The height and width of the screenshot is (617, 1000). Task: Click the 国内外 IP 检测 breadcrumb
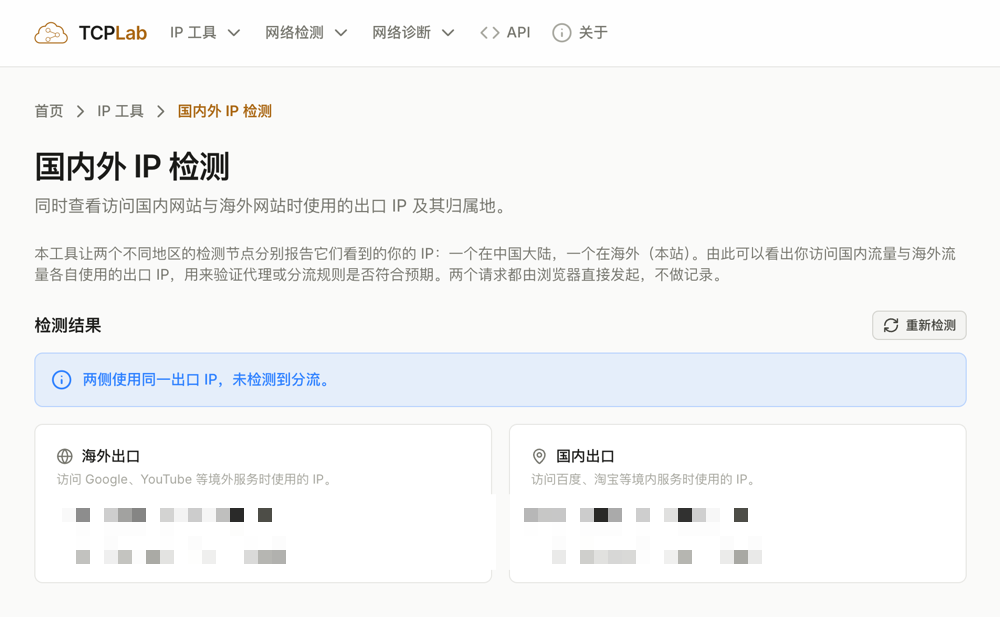(224, 111)
